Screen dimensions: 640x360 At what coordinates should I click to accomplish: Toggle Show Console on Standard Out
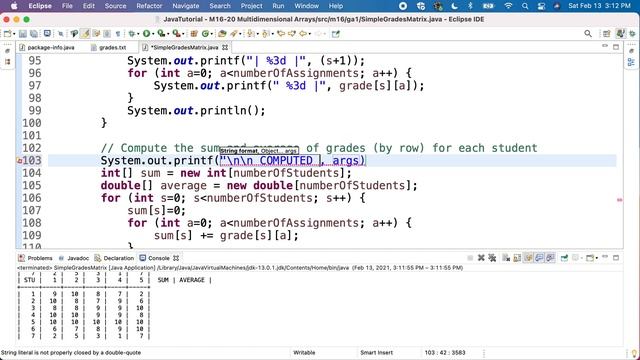539,258
